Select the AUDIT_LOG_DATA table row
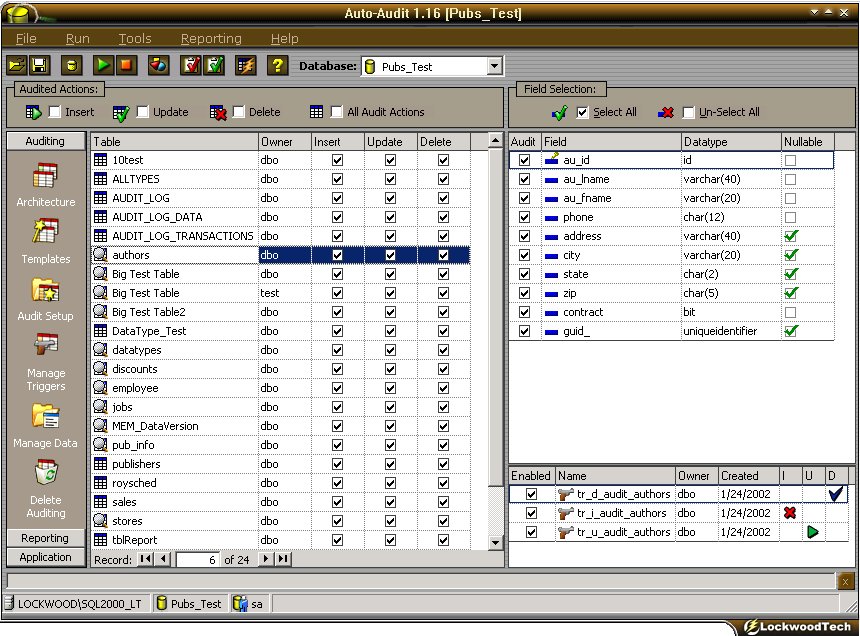Viewport: 860px width, 636px height. tap(281, 217)
